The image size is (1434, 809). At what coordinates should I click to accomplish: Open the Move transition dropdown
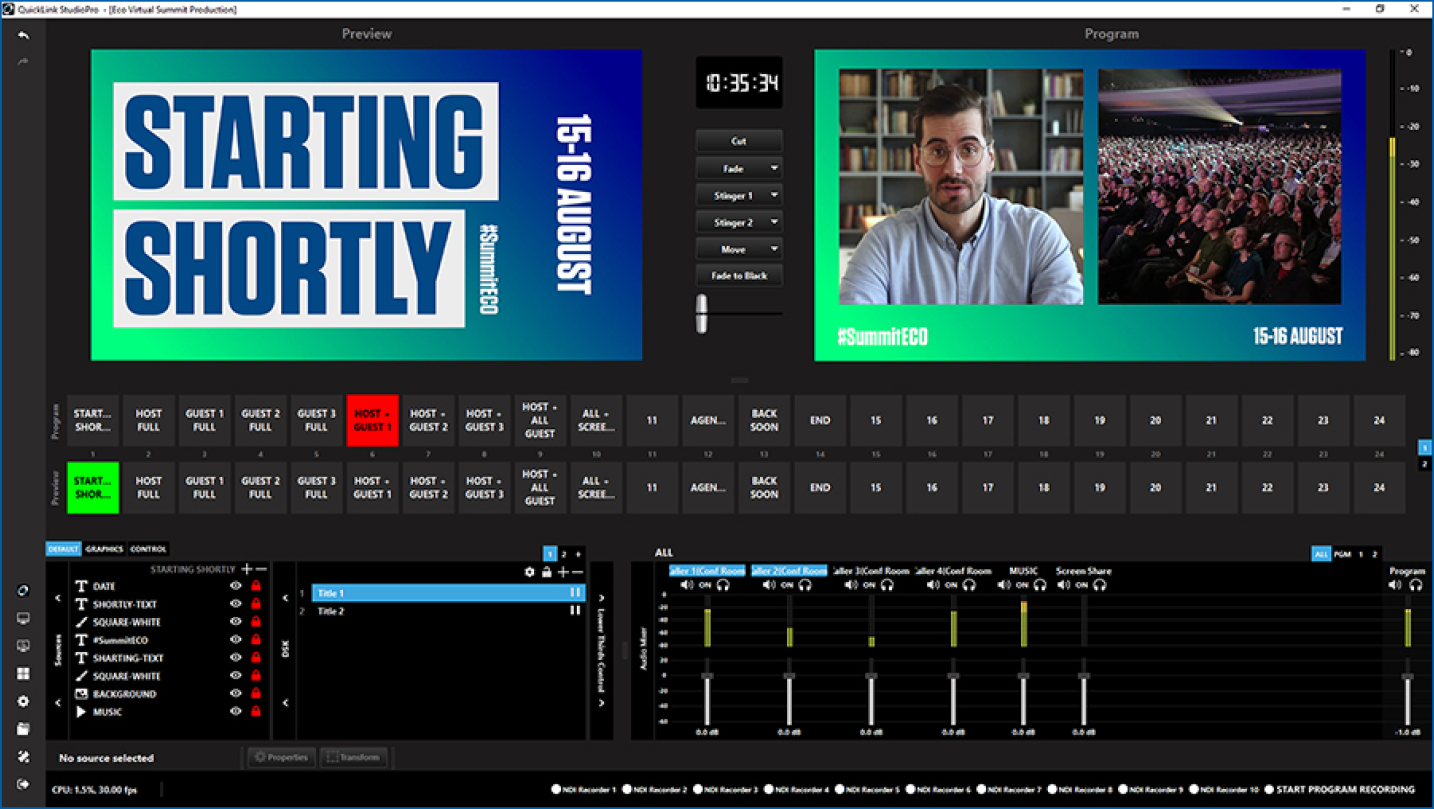[773, 249]
